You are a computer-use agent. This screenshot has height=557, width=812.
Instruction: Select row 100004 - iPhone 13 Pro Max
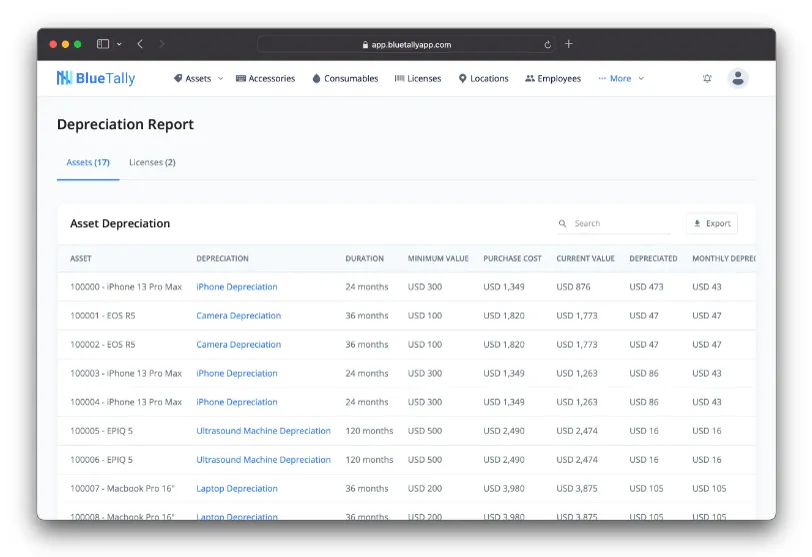[407, 402]
